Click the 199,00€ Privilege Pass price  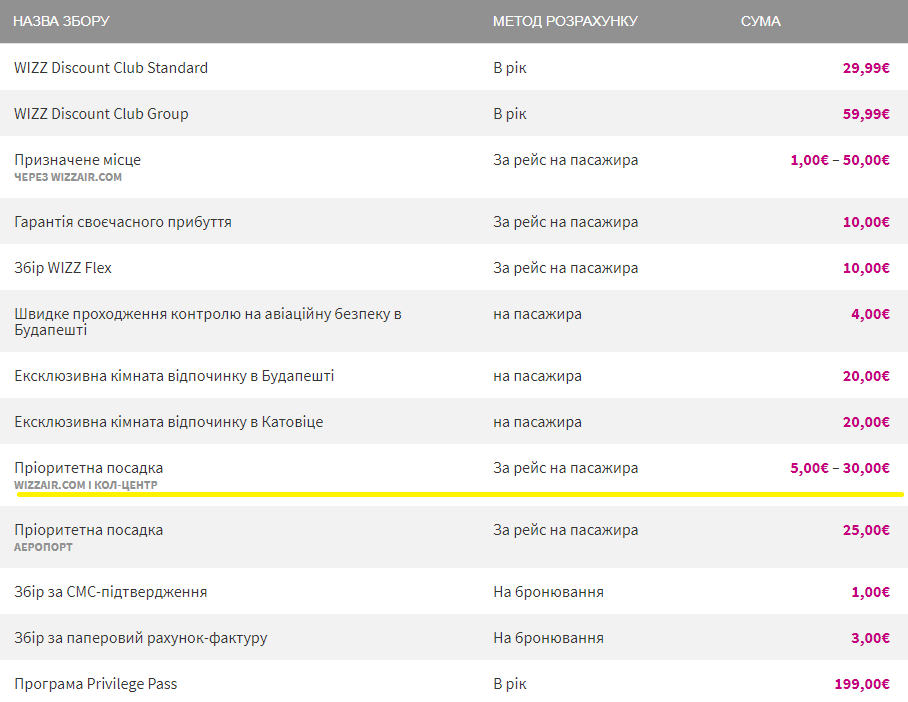point(861,684)
